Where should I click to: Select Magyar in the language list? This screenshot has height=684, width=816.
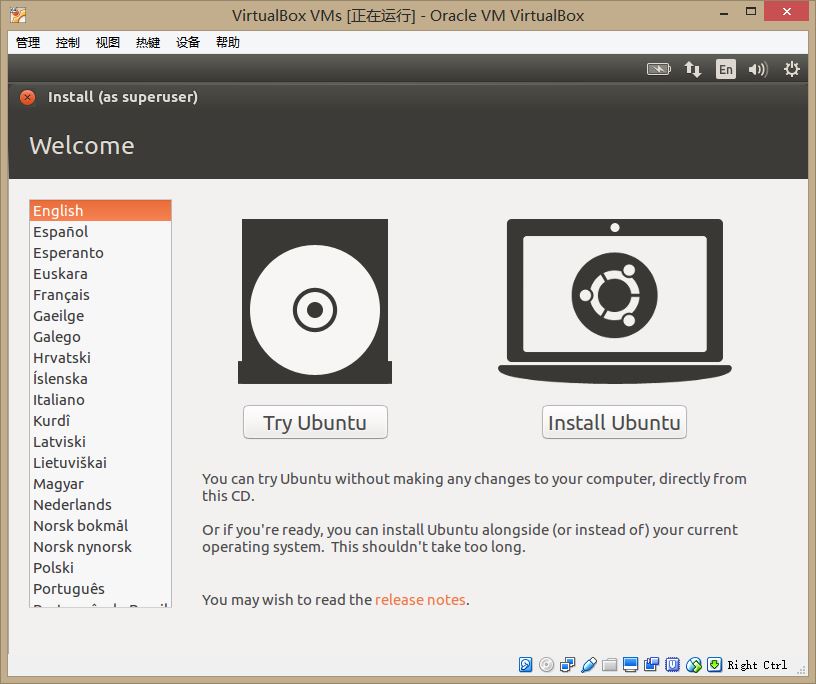point(100,484)
